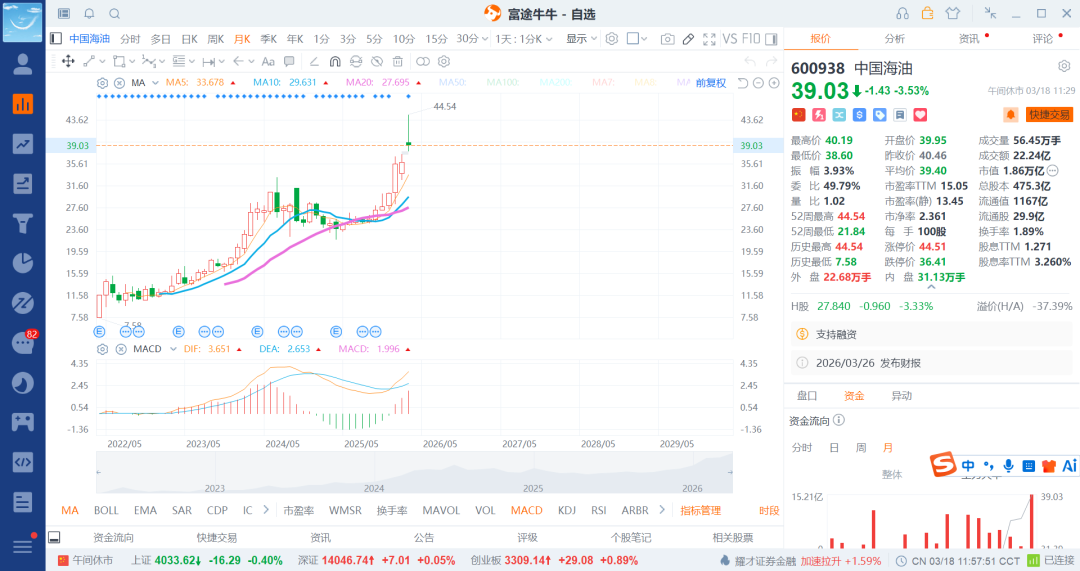
Task: Open the account profile in the sidebar
Action: tap(22, 64)
